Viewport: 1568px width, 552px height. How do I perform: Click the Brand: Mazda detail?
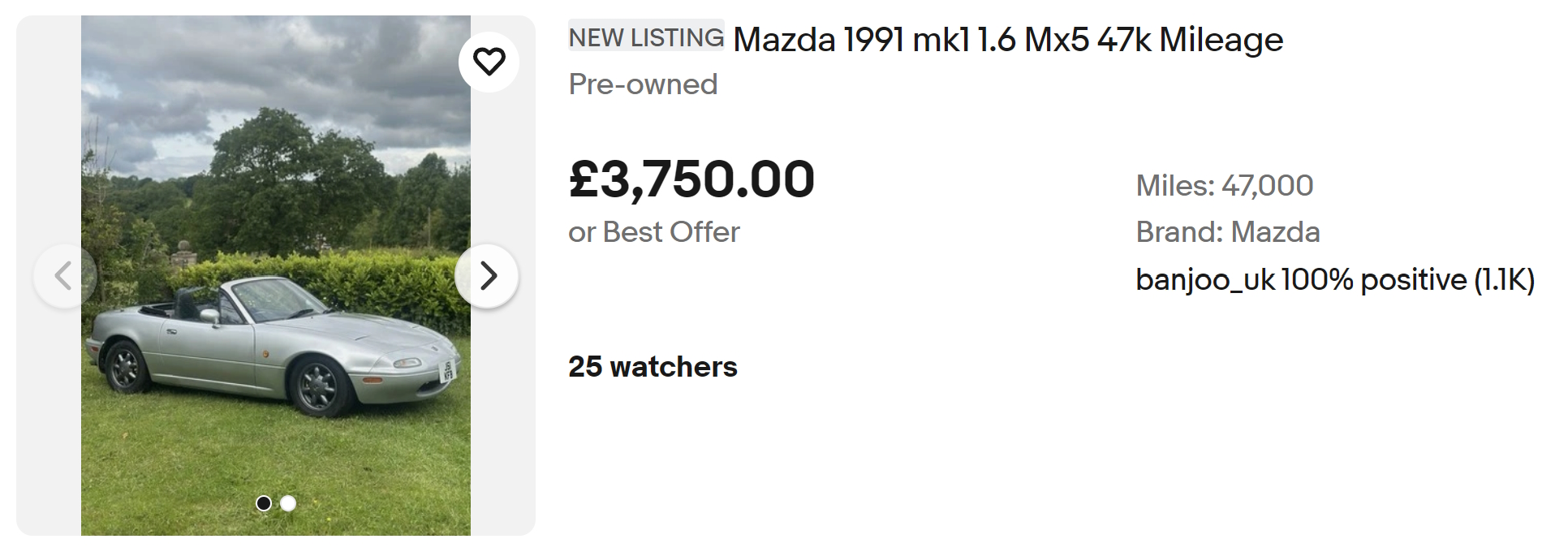pos(1227,232)
